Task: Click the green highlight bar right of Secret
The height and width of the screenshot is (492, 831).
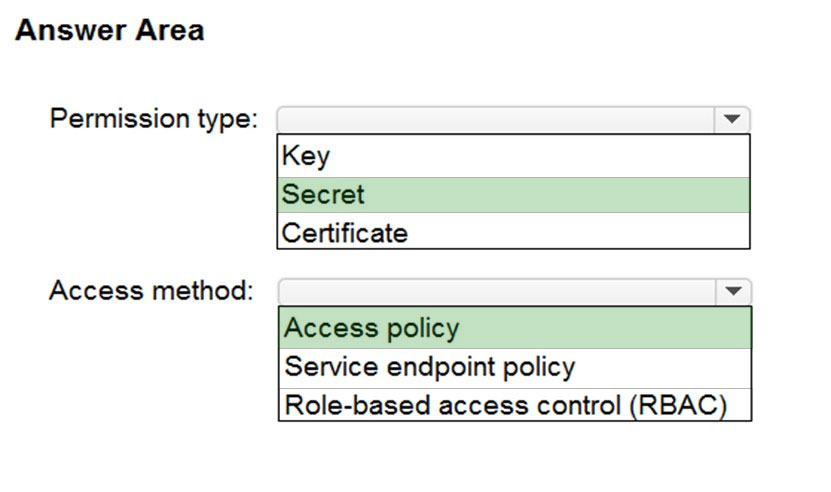Action: pyautogui.click(x=556, y=195)
